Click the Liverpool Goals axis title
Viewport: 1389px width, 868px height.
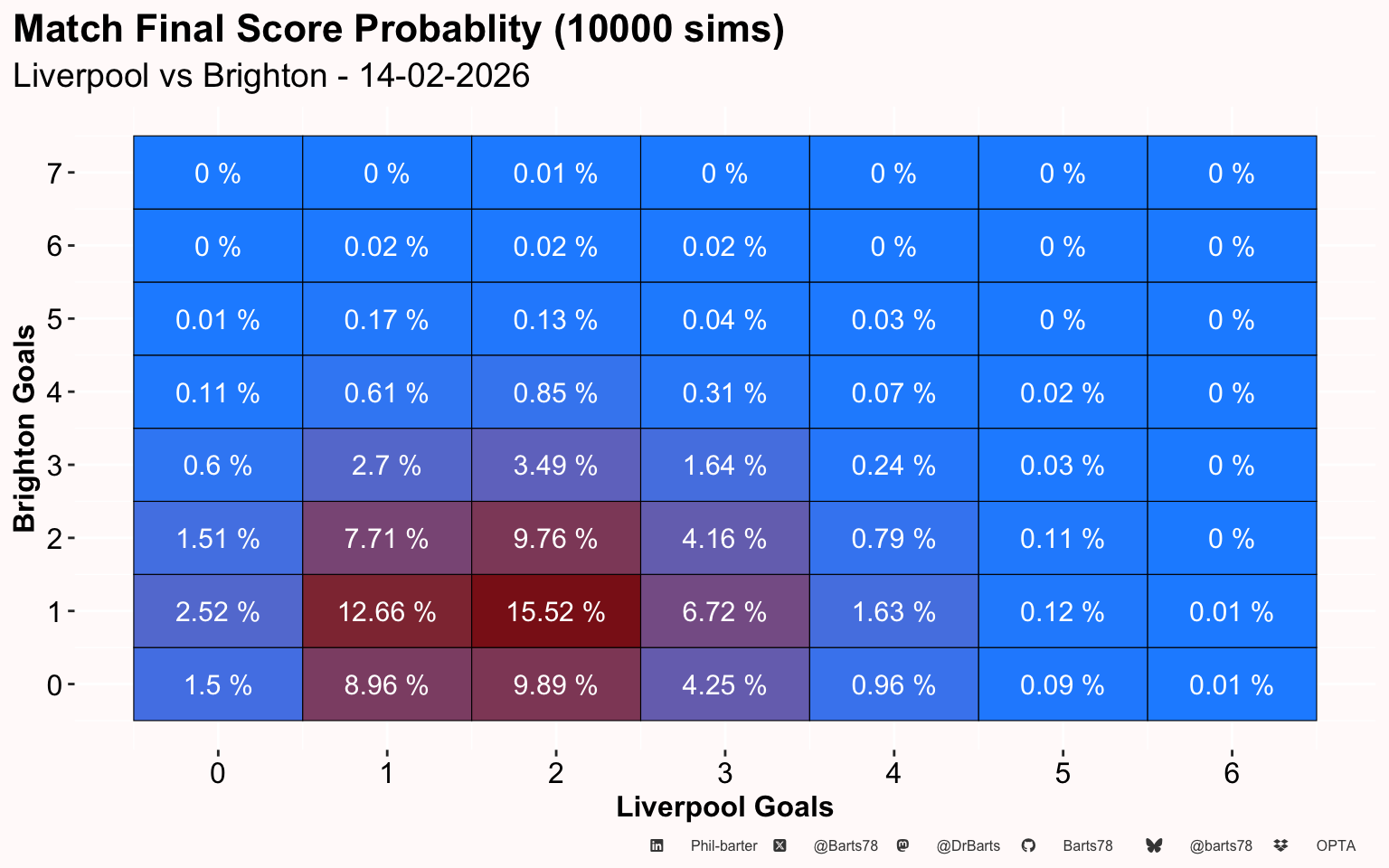pos(724,807)
